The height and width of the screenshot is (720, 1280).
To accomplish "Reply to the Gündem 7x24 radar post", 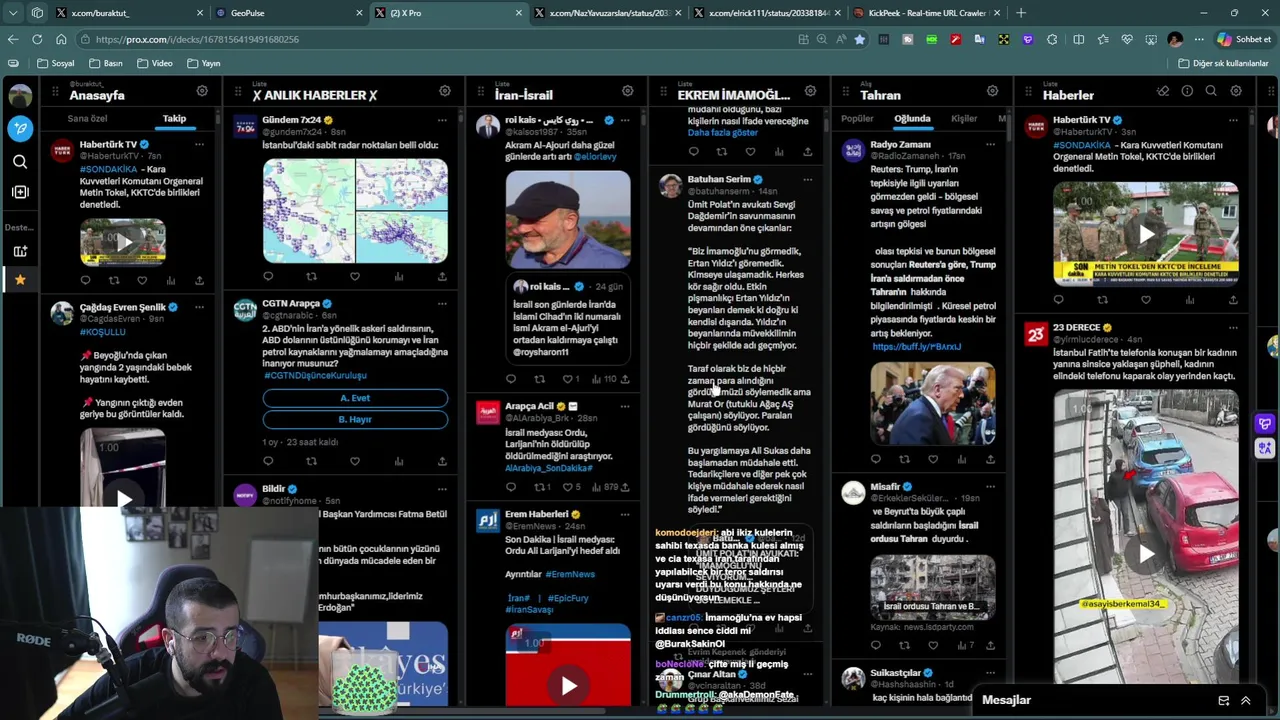I will click(x=268, y=276).
